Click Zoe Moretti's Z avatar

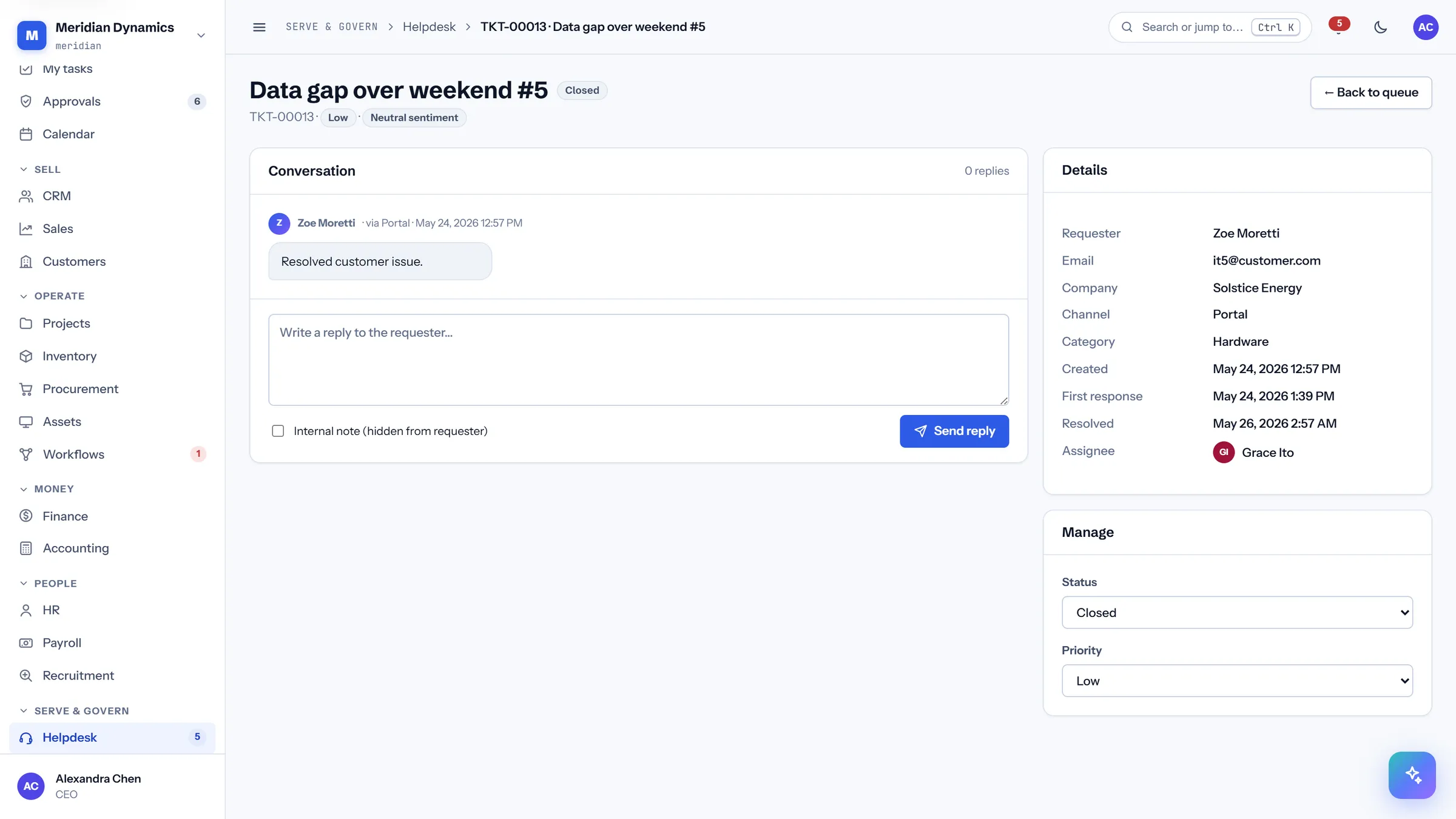click(x=279, y=223)
